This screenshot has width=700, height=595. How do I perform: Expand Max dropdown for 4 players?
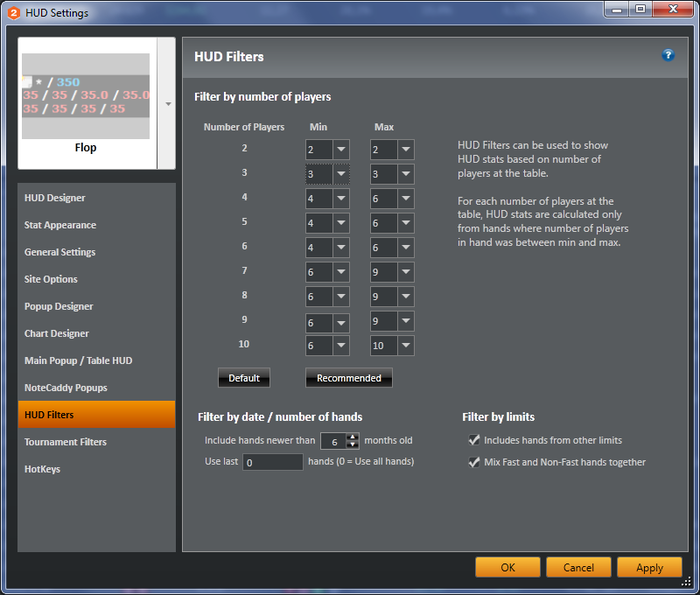point(406,199)
